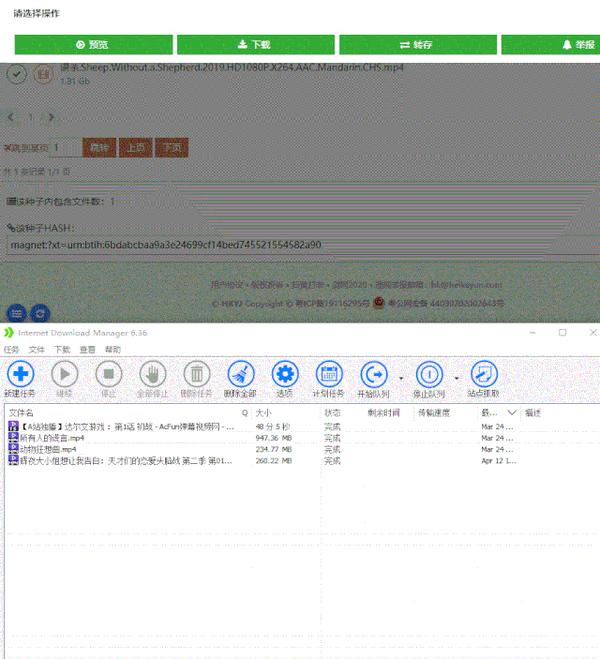Image resolution: width=600 pixels, height=659 pixels.
Task: Toggle the checkmark beside Sheep.Without.a.Shepherd file
Action: [x=17, y=74]
